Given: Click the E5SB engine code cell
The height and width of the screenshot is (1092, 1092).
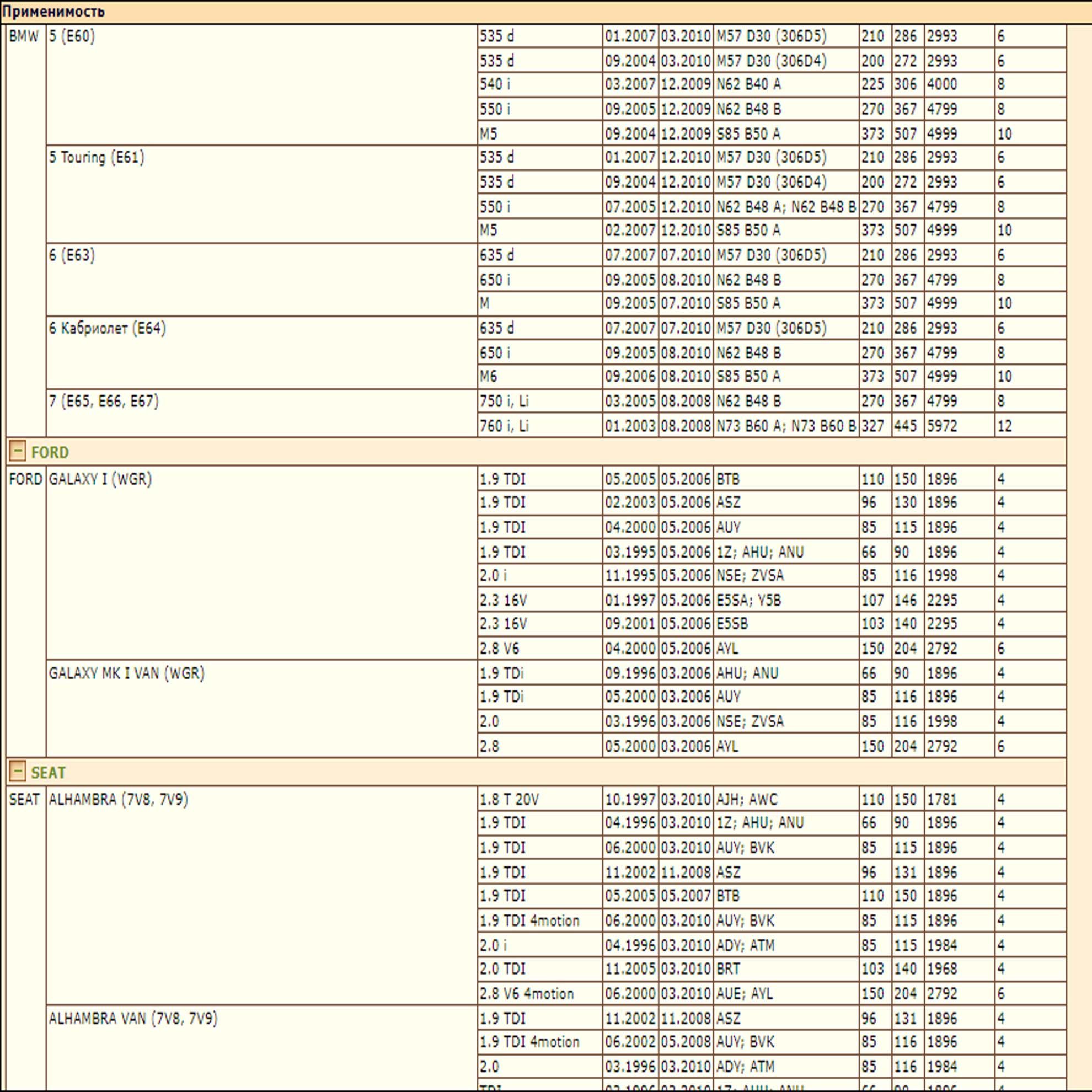Looking at the screenshot, I should (x=732, y=623).
